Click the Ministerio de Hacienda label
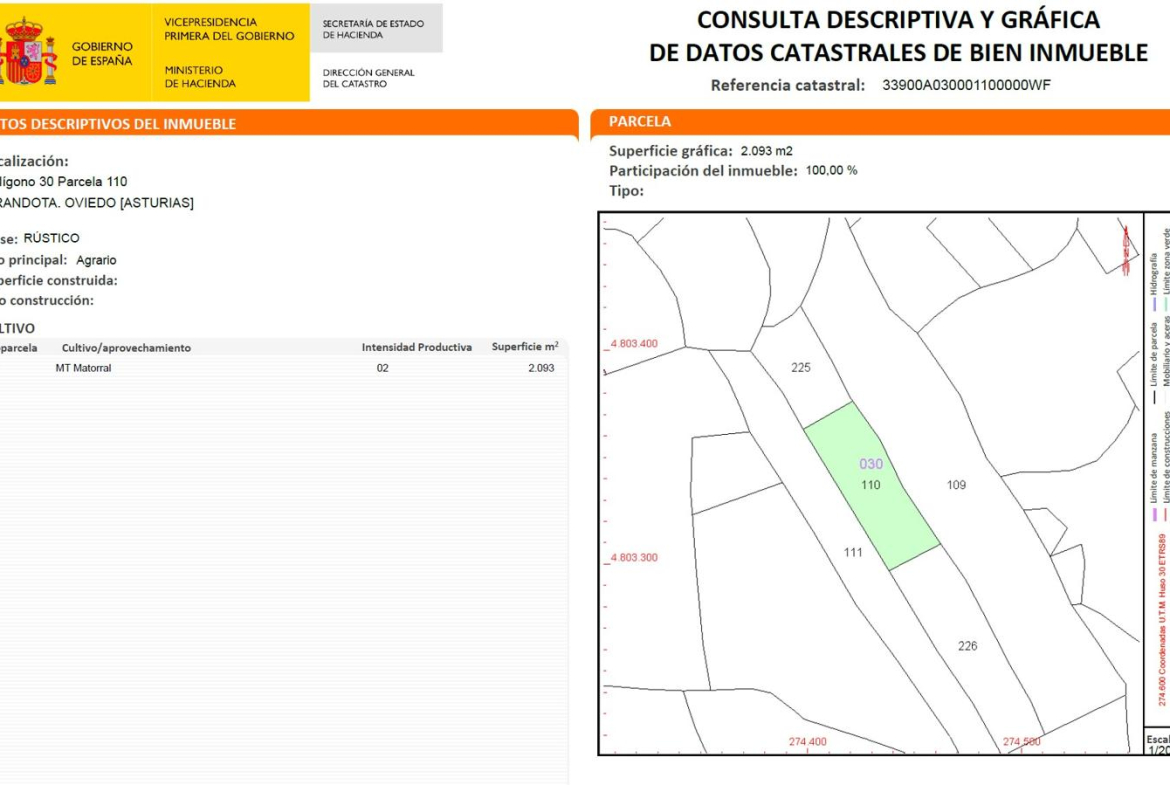This screenshot has height=785, width=1170. point(200,77)
